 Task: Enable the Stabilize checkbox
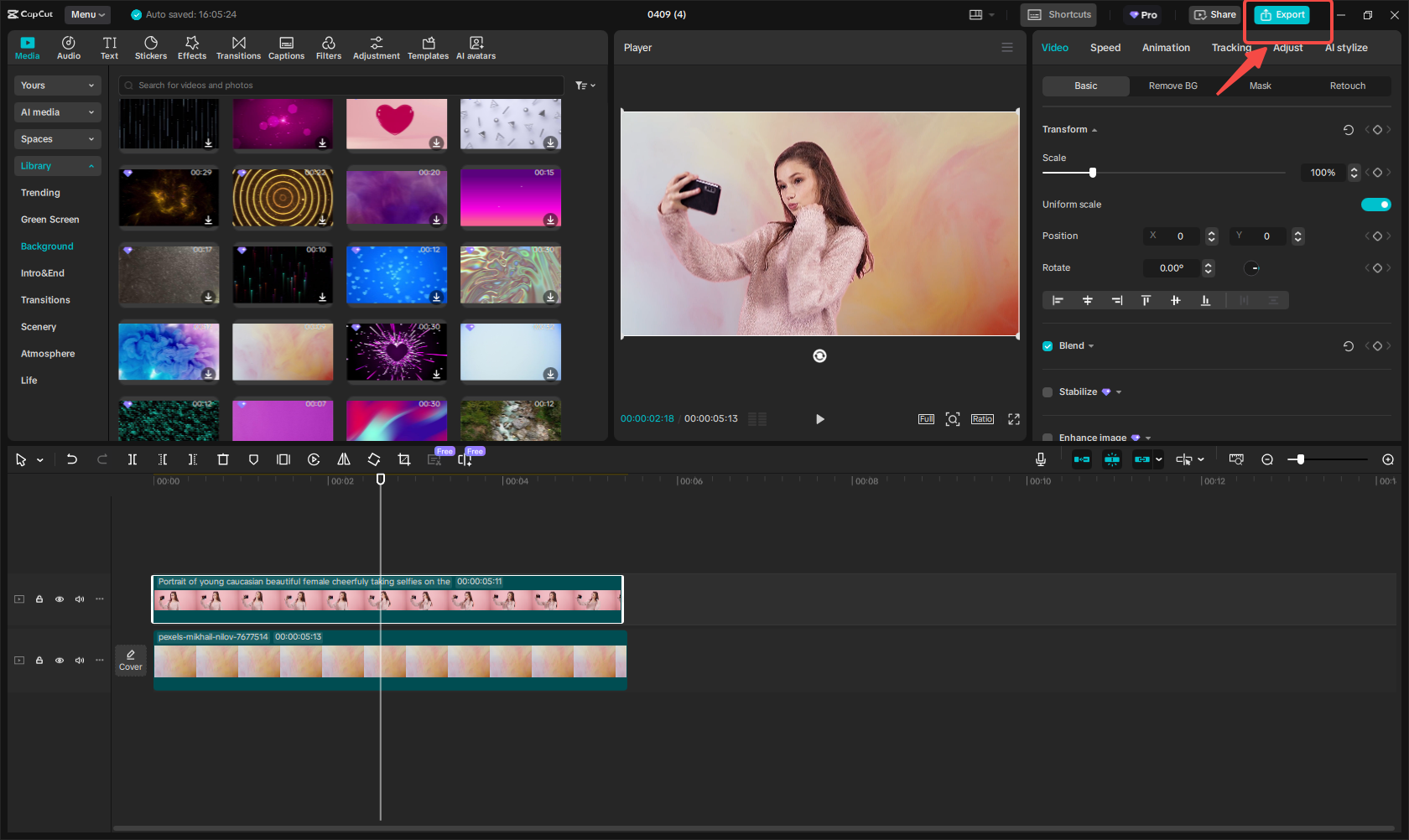pyautogui.click(x=1047, y=391)
